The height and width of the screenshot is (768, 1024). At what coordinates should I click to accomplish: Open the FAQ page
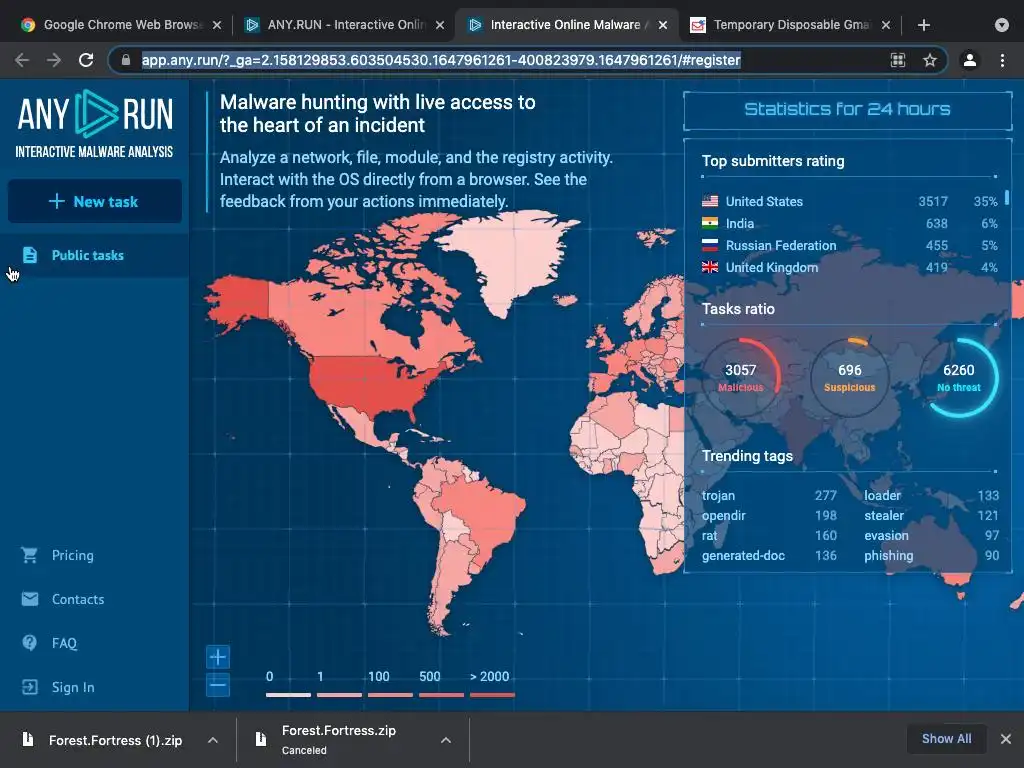pos(64,643)
